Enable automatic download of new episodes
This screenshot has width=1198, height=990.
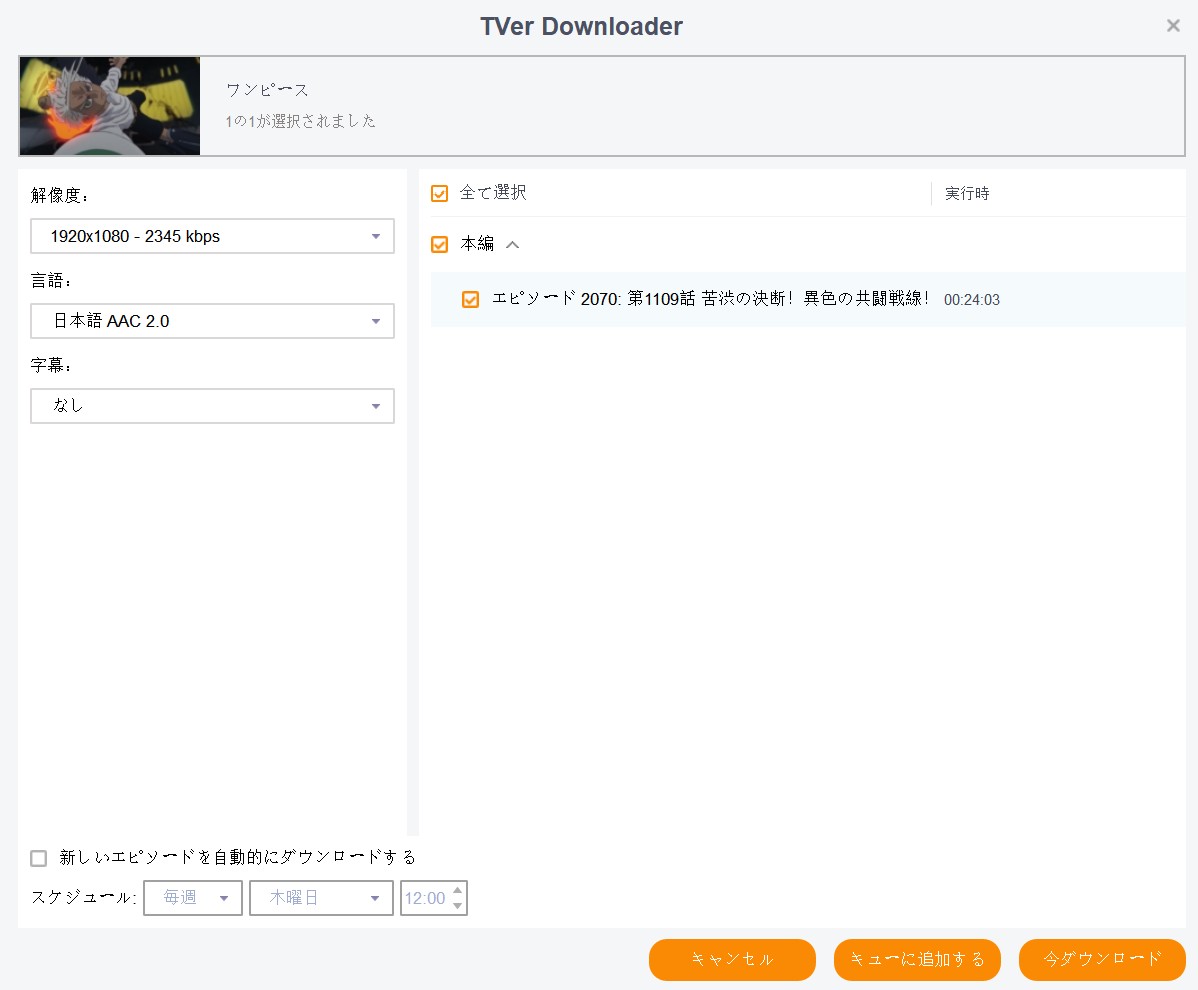point(38,857)
